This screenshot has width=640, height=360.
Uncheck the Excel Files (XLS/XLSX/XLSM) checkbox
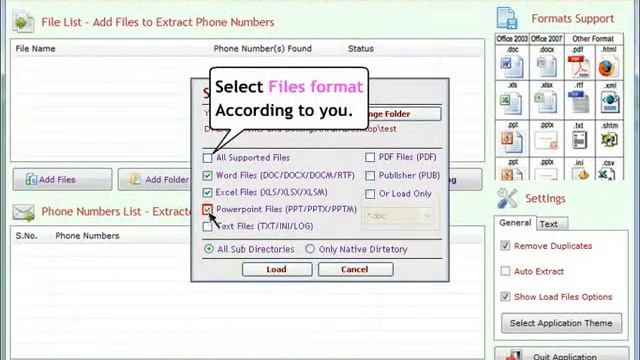207,192
